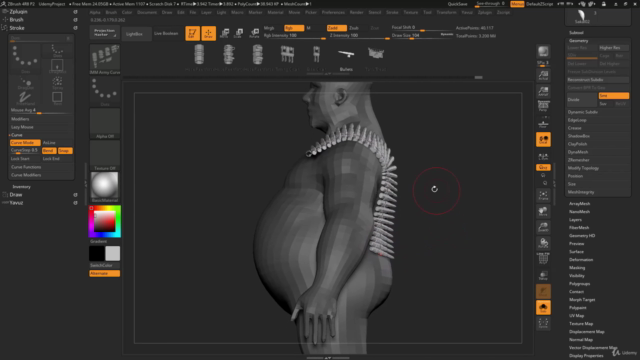Toggle the Local symmetry button
The width and height of the screenshot is (640, 360).
click(543, 140)
